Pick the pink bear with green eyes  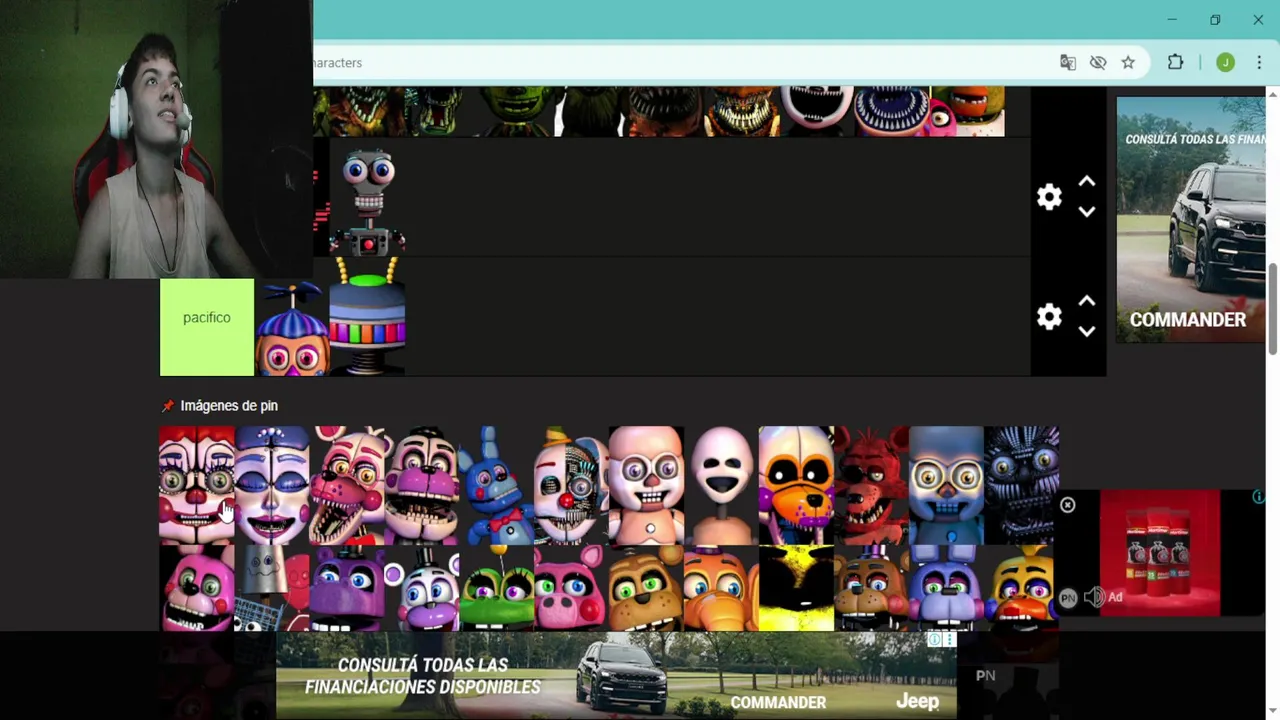197,588
